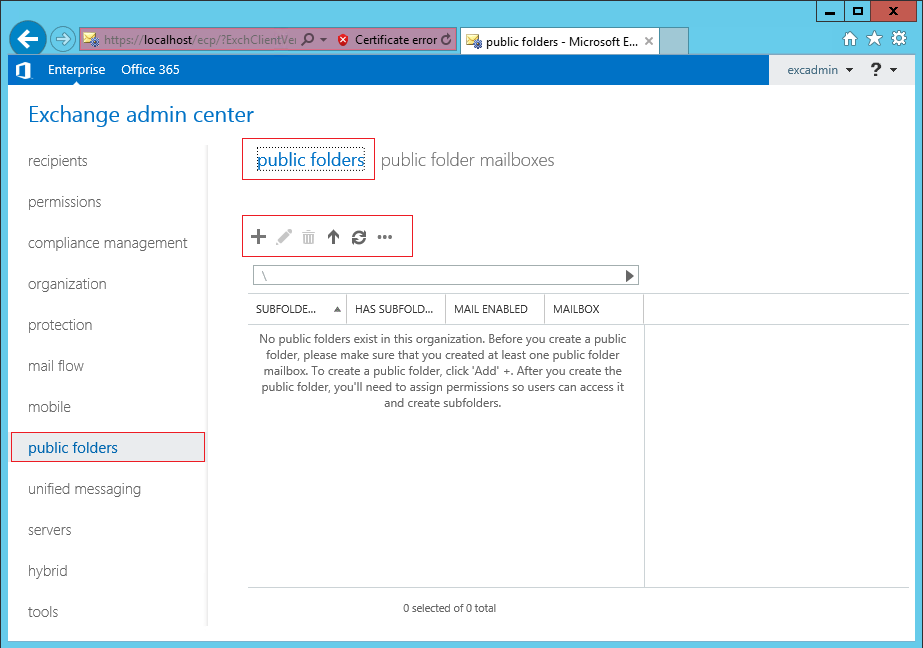Refresh the public folders list
This screenshot has width=923, height=648.
click(x=359, y=237)
